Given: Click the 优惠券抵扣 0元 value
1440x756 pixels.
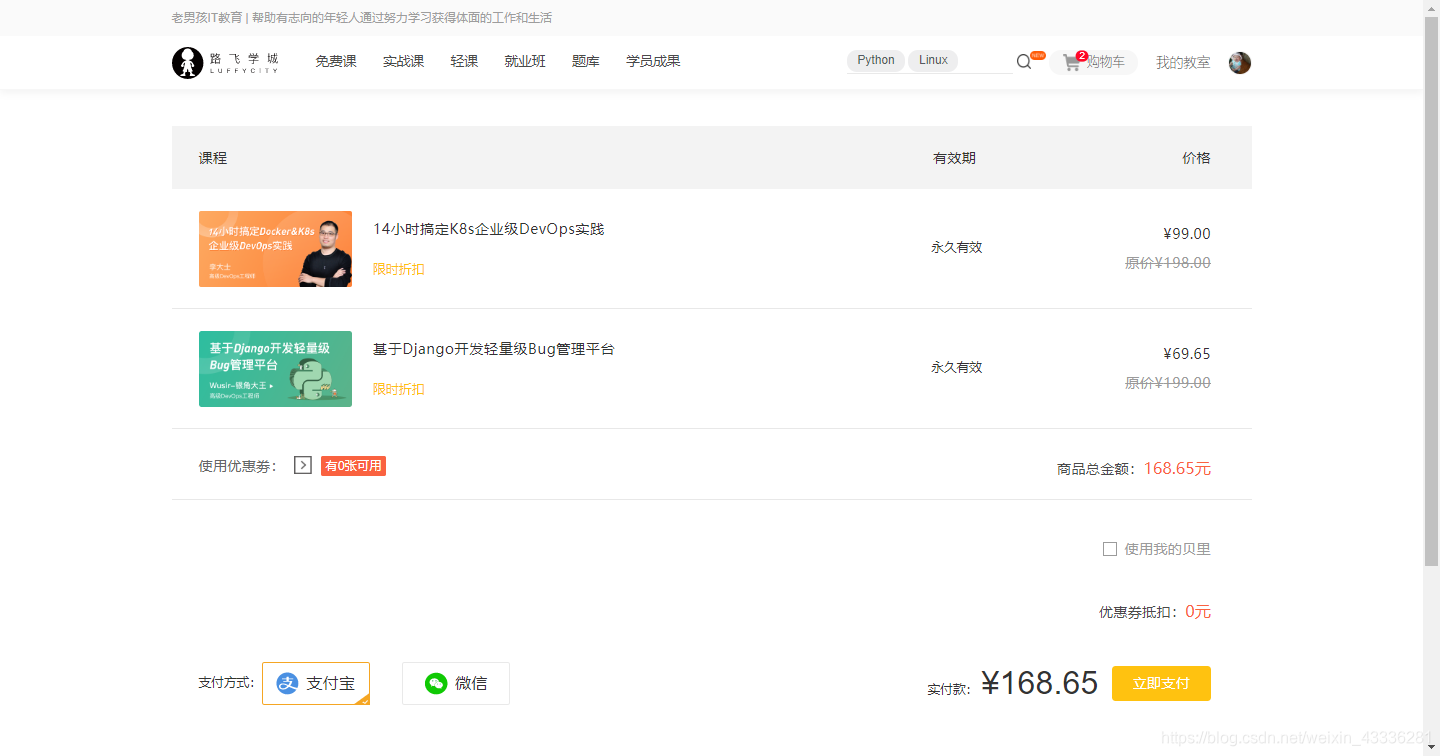Looking at the screenshot, I should [1198, 612].
